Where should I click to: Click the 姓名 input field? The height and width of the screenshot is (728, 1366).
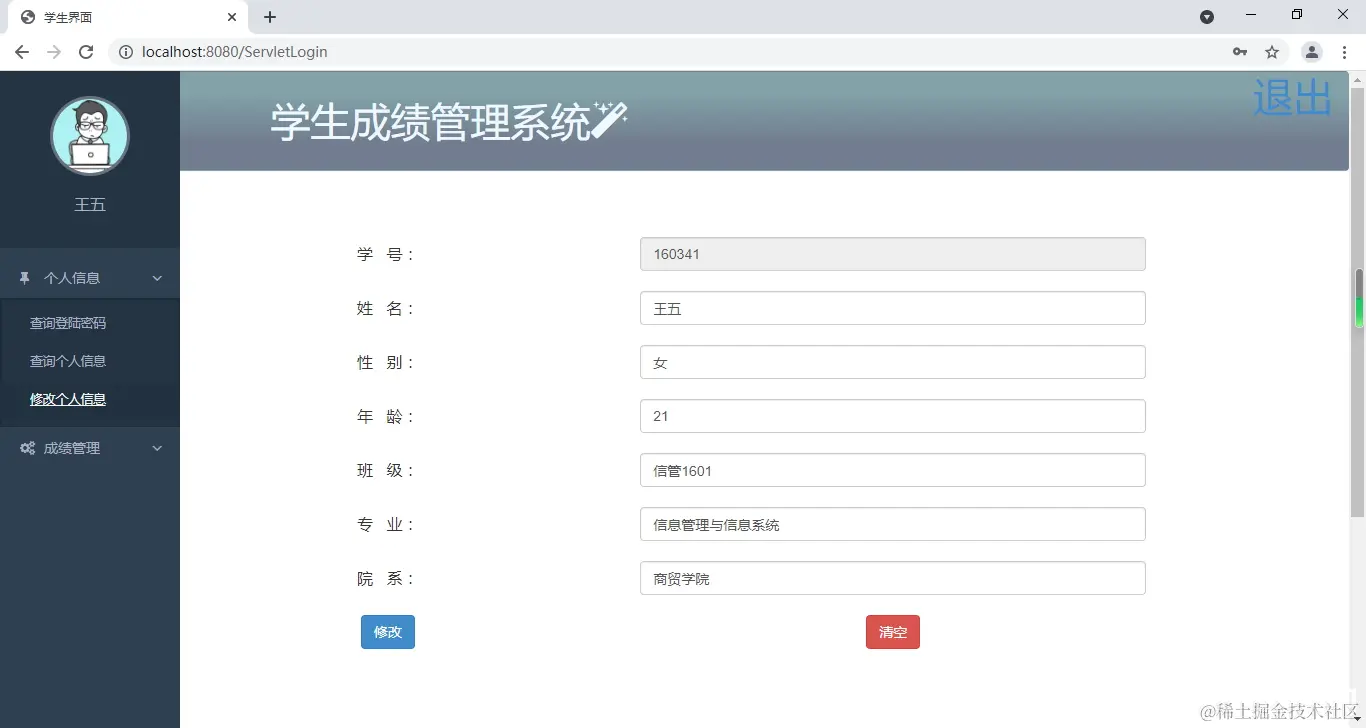[x=893, y=308]
